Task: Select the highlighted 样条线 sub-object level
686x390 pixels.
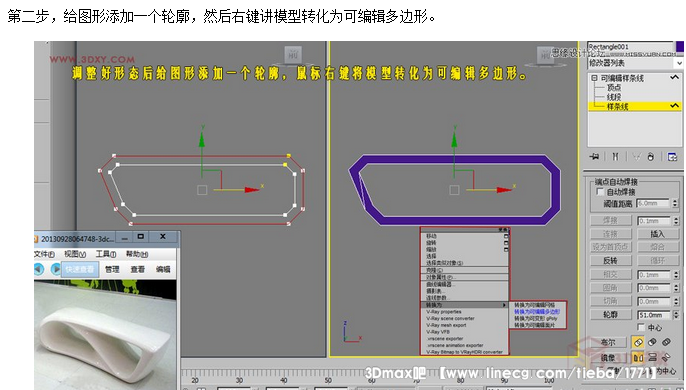Action: [634, 106]
